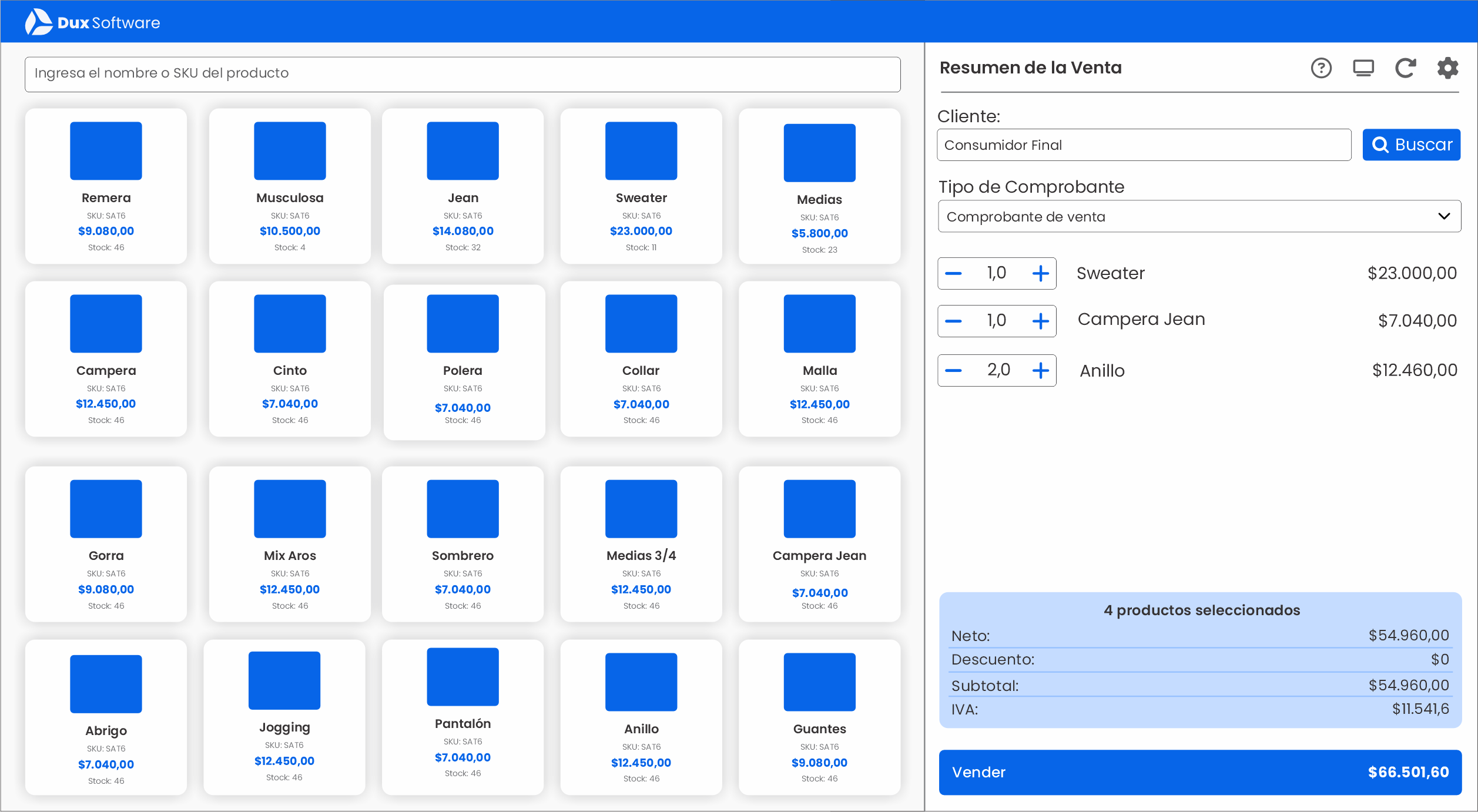Click the monitor display icon
The image size is (1478, 812).
1363,68
